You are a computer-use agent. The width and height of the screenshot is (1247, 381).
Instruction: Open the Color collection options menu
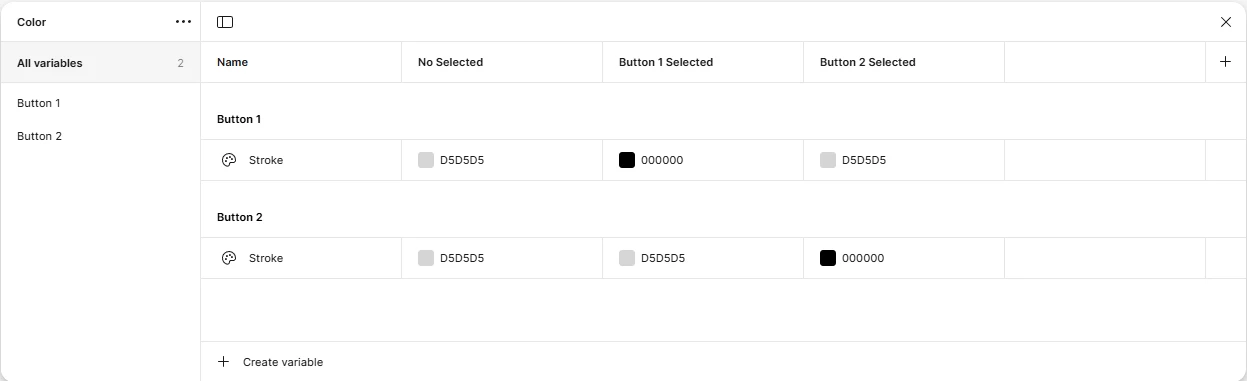(183, 21)
